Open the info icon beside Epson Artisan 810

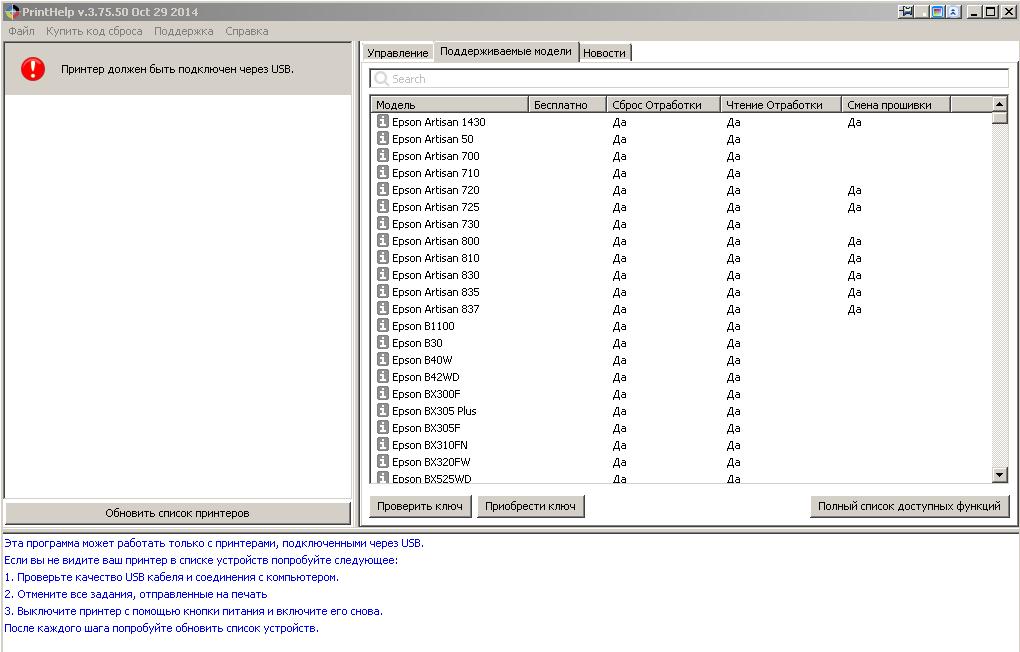pyautogui.click(x=382, y=256)
